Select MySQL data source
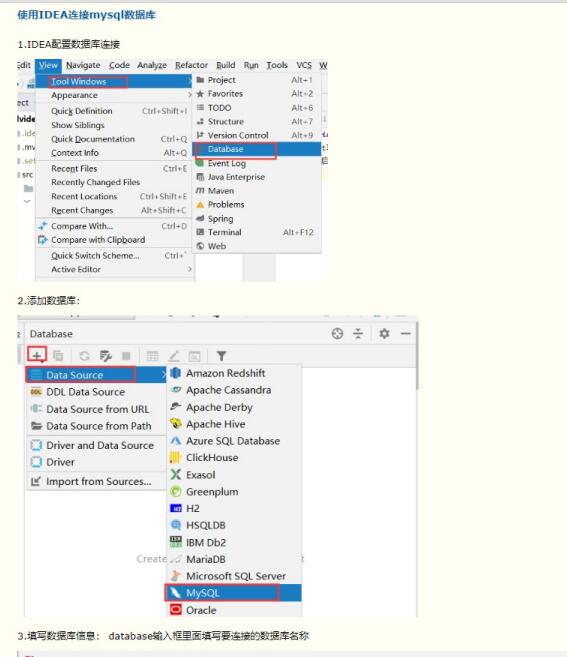The width and height of the screenshot is (567, 657). pos(234,593)
